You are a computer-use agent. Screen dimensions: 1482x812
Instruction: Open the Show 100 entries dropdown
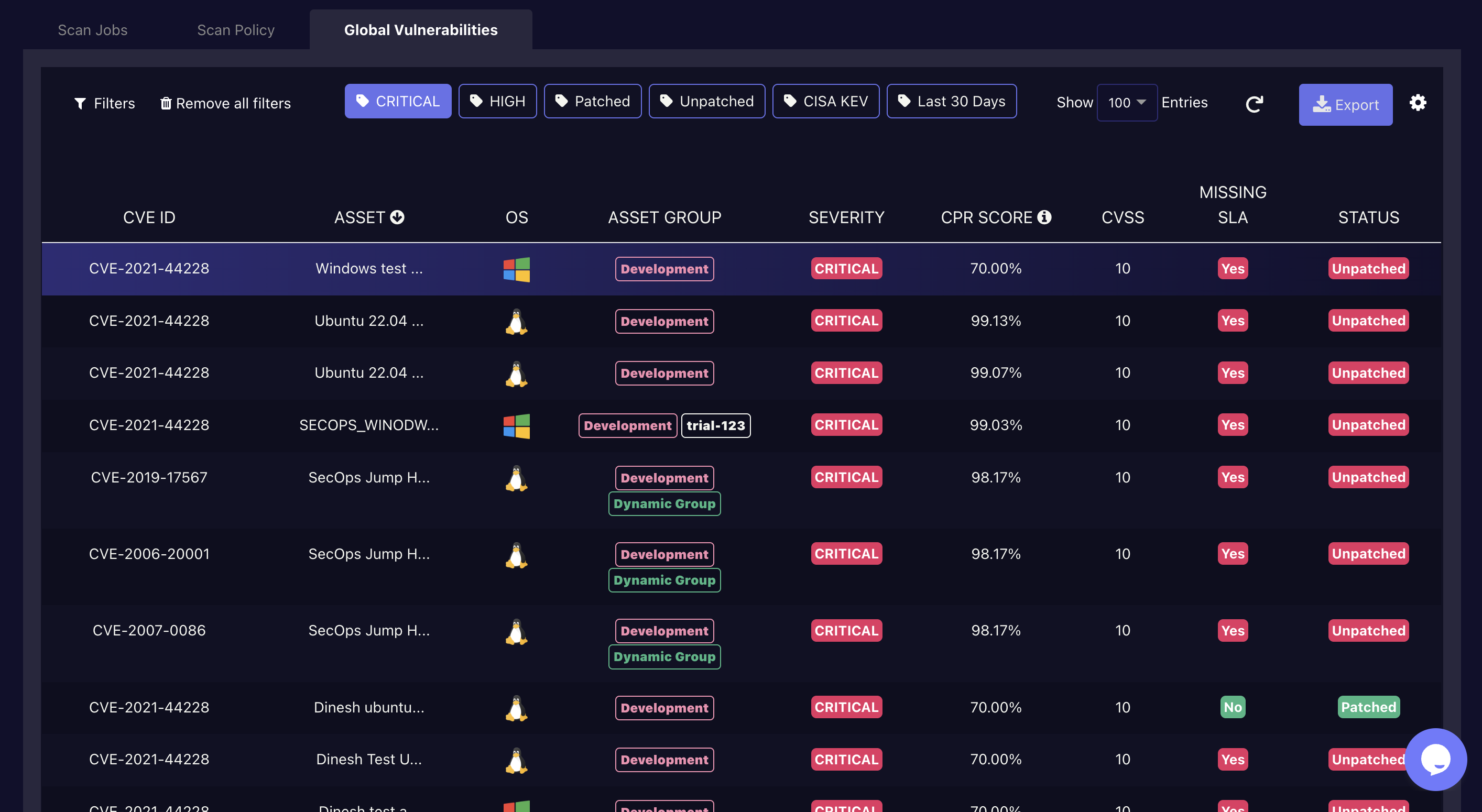click(1127, 102)
